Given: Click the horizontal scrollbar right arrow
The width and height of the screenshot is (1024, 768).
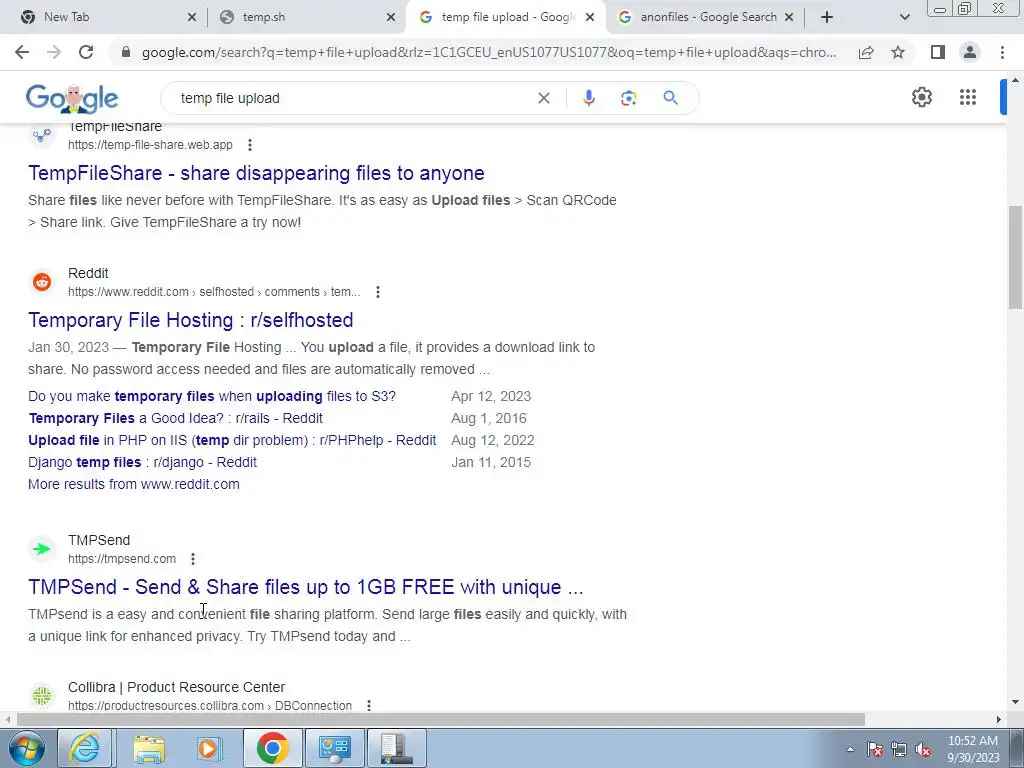Looking at the screenshot, I should [999, 720].
